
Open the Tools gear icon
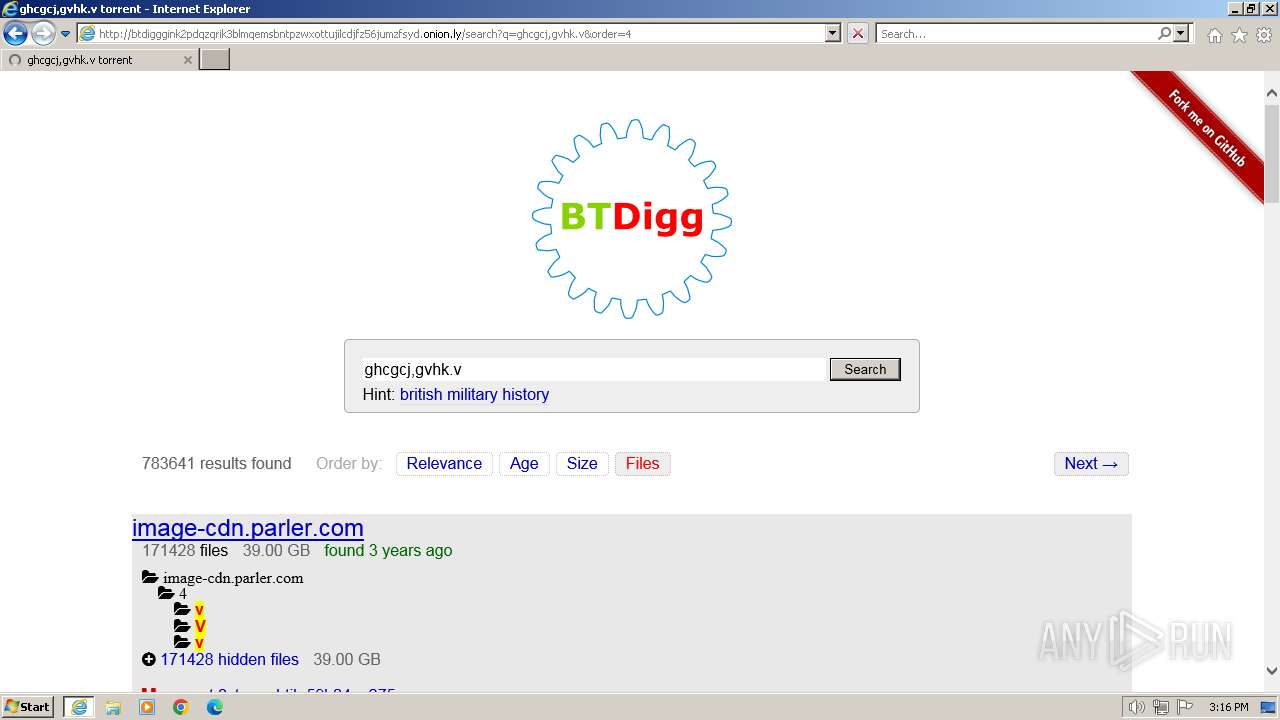coord(1264,35)
